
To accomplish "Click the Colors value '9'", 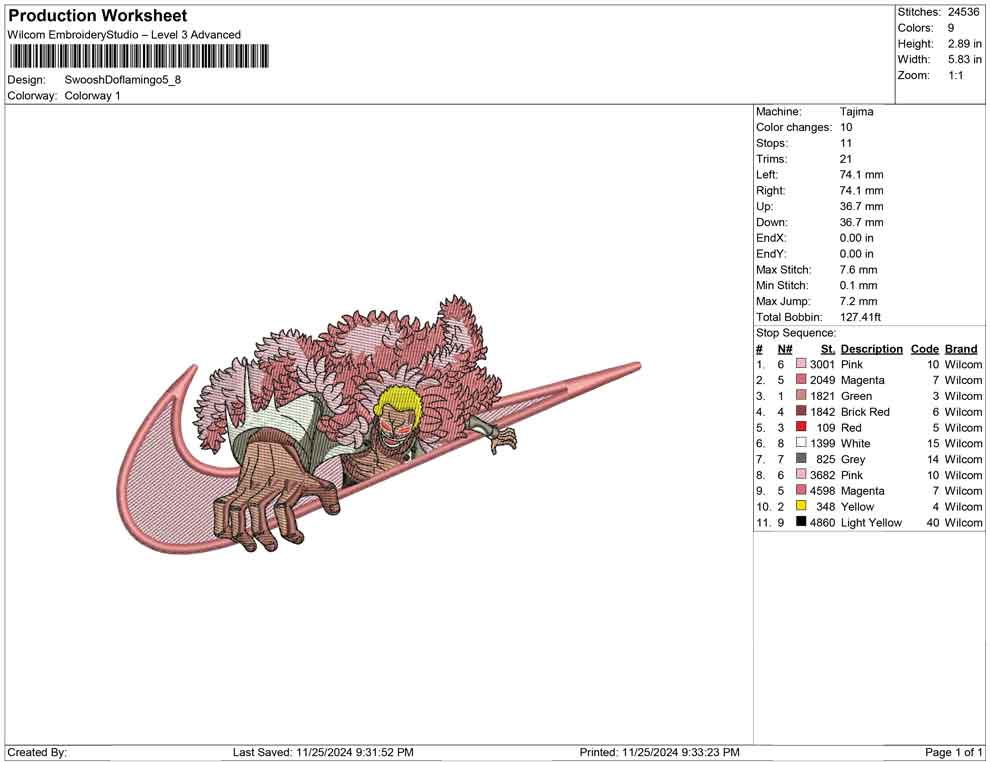I will click(x=951, y=28).
